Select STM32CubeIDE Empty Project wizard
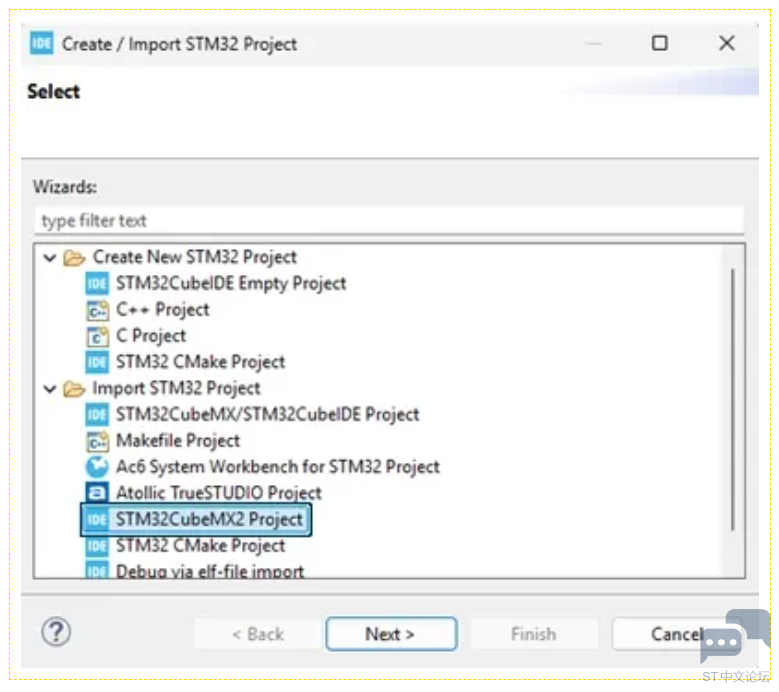This screenshot has height=692, width=779. coord(231,284)
